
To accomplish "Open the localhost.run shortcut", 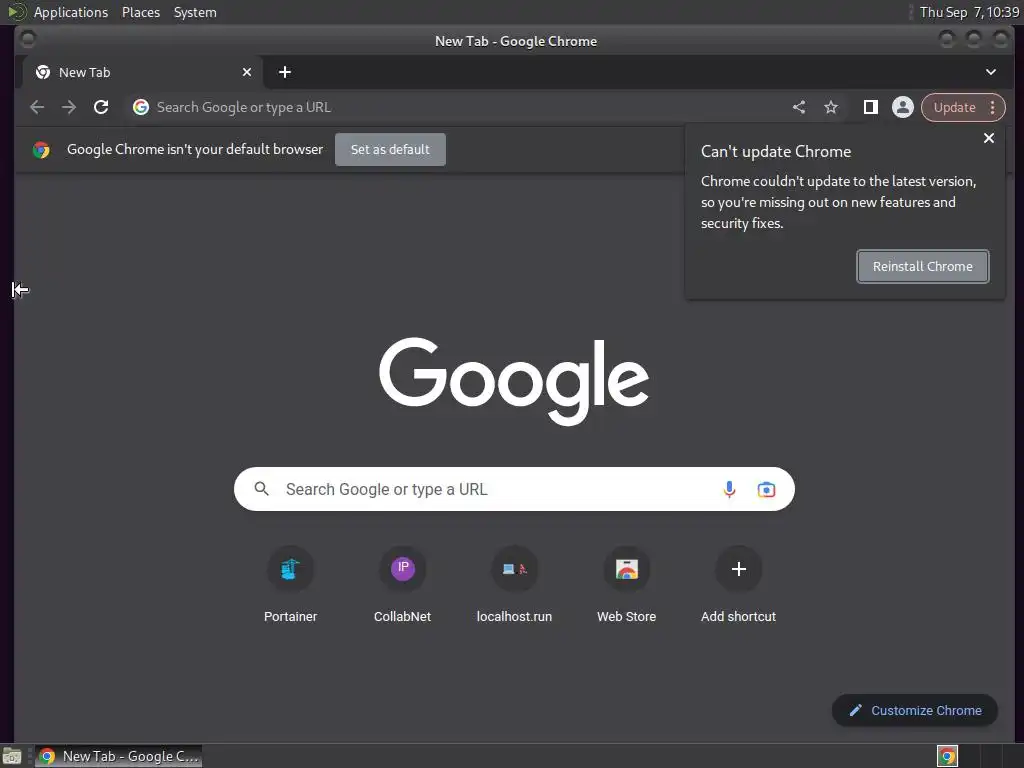I will click(515, 584).
